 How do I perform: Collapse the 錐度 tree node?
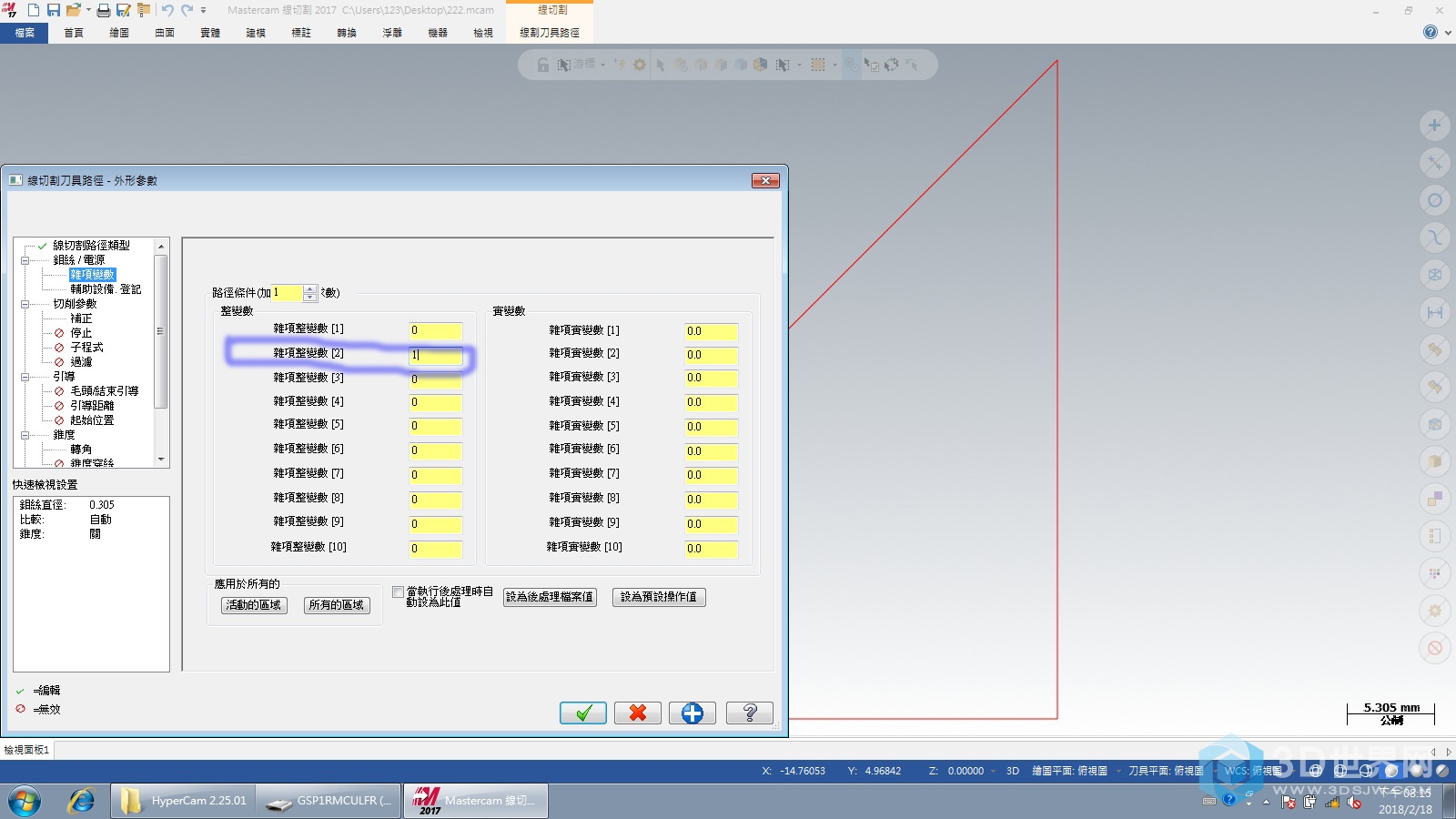(25, 435)
